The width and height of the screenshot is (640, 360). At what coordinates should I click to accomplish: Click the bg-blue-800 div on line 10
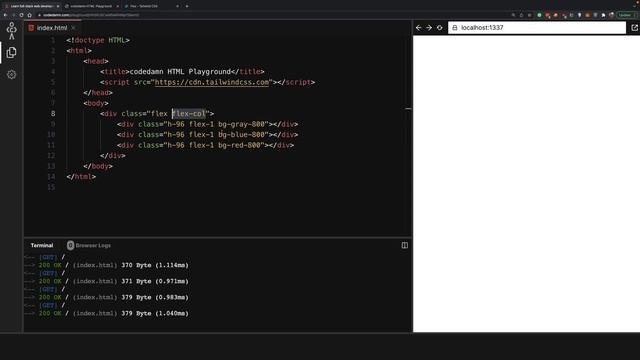coord(207,135)
